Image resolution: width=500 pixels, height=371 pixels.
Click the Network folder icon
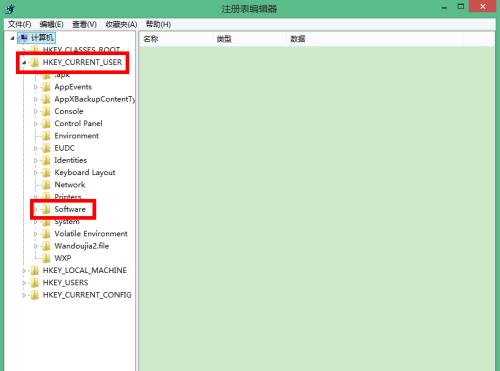point(46,185)
